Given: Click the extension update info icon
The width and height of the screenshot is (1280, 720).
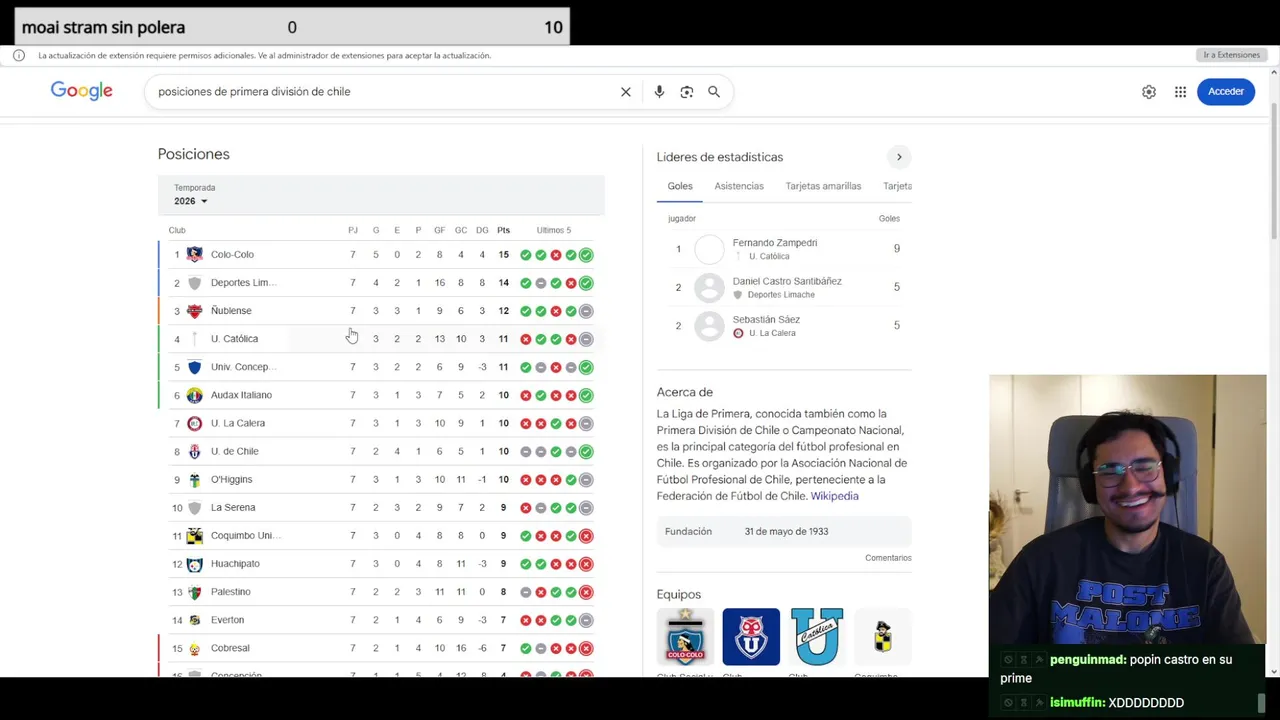Looking at the screenshot, I should (x=19, y=56).
